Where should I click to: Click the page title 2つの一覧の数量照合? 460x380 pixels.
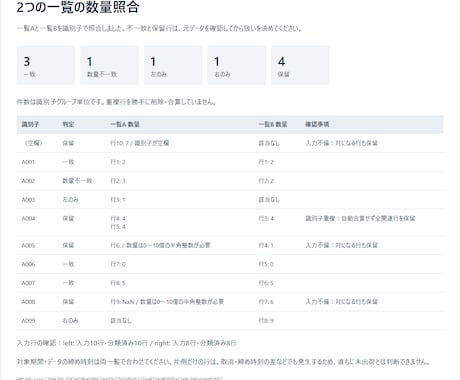(78, 7)
